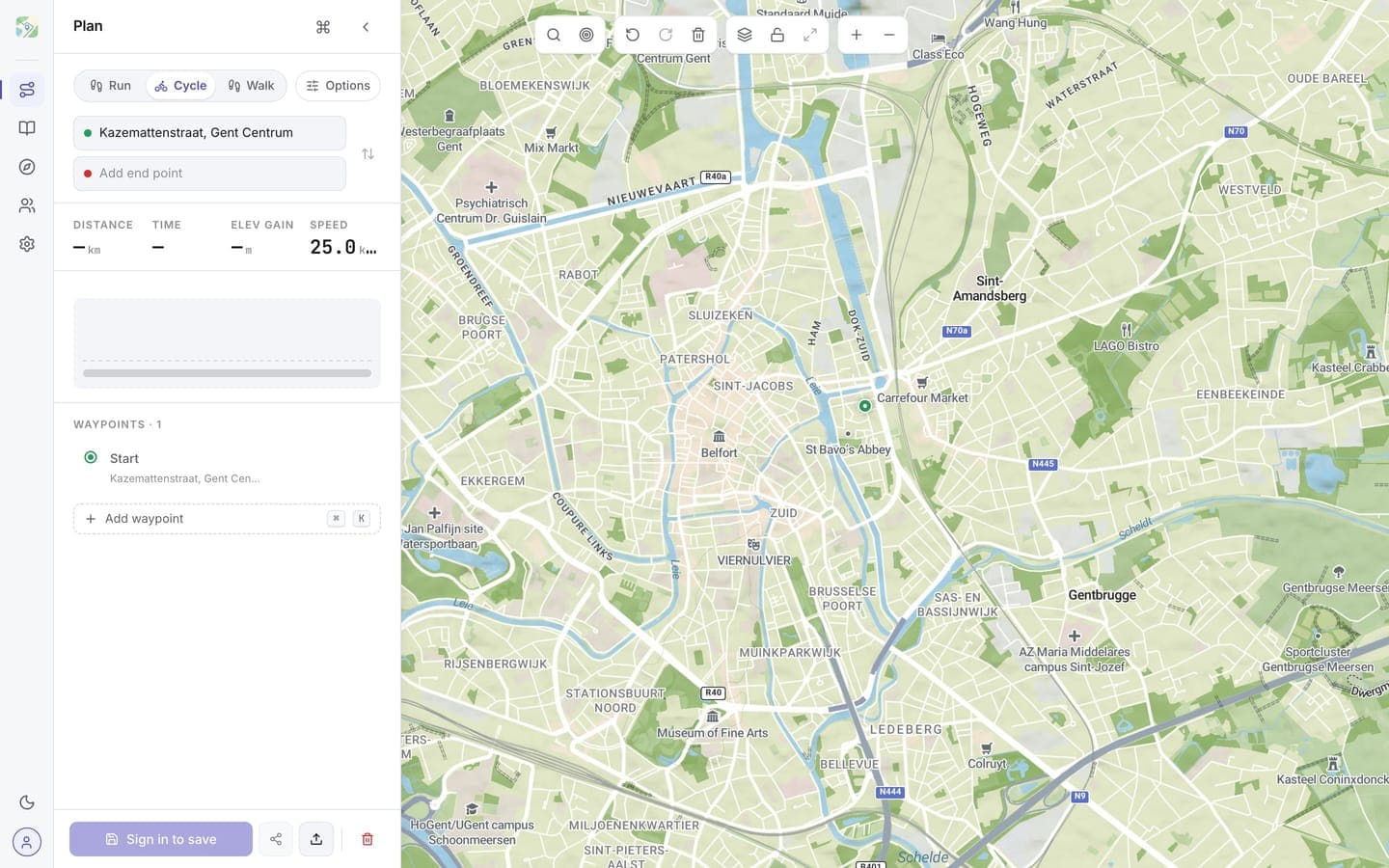This screenshot has height=868, width=1389.
Task: Select Run activity mode
Action: [111, 86]
